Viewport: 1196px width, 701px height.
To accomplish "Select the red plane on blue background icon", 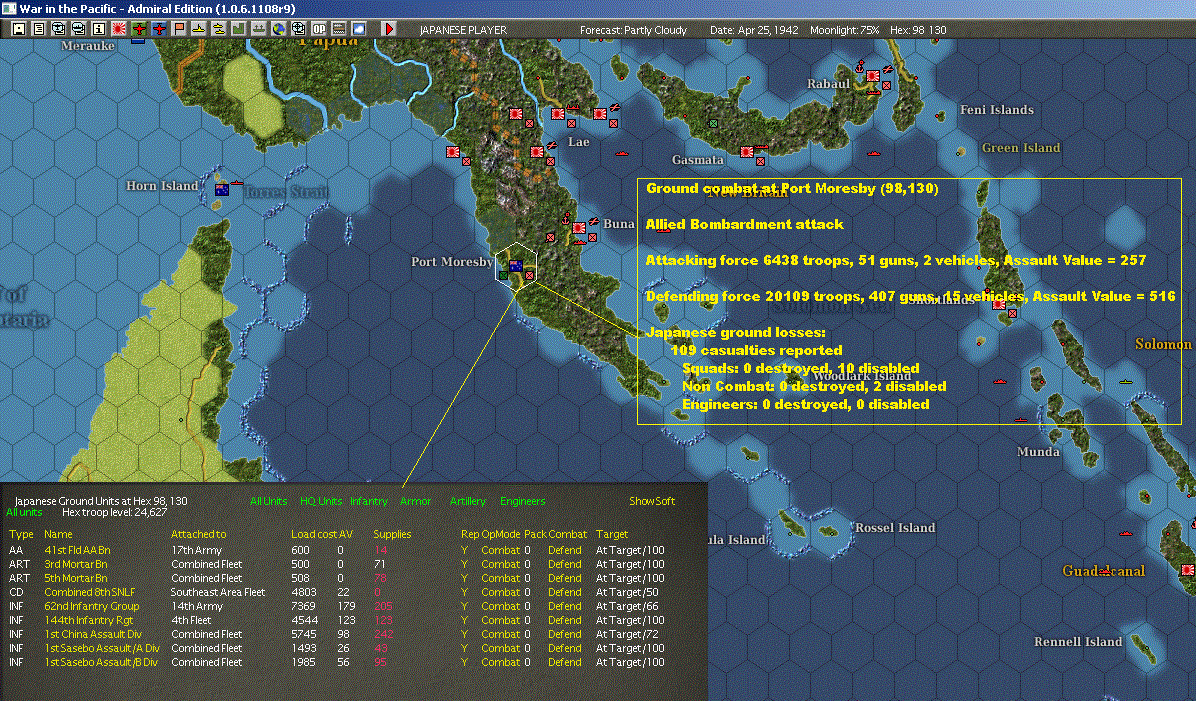I will click(x=159, y=29).
